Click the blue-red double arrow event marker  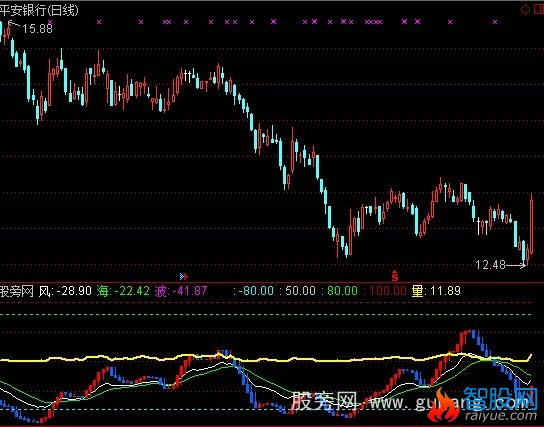click(x=184, y=276)
